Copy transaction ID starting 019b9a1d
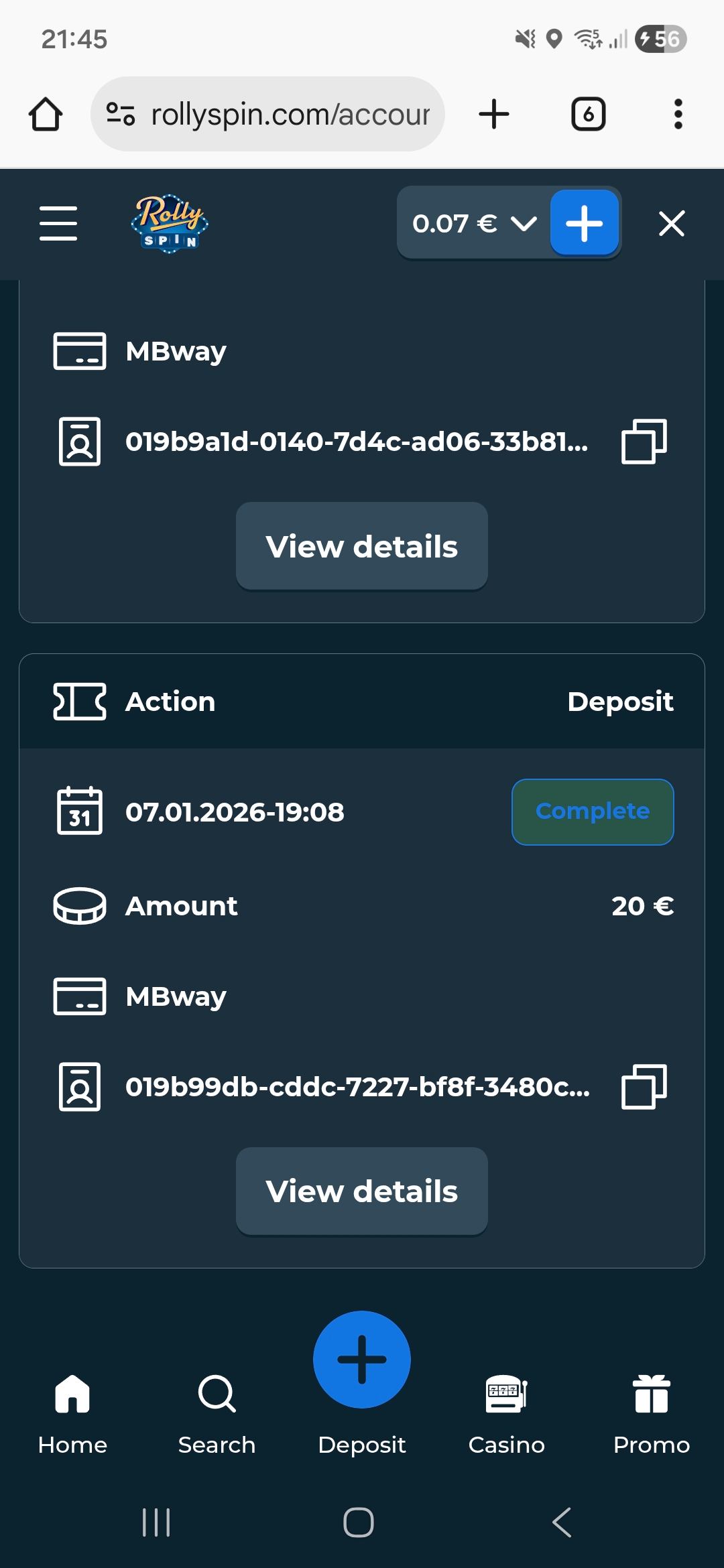The width and height of the screenshot is (724, 1568). [644, 442]
